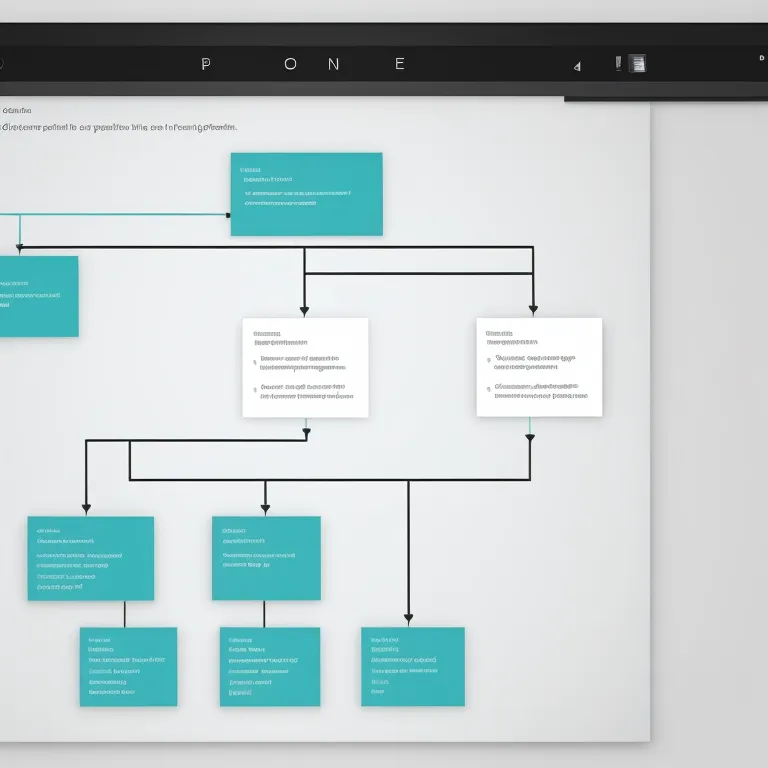Select the teal node cut off at left edge

(38, 296)
